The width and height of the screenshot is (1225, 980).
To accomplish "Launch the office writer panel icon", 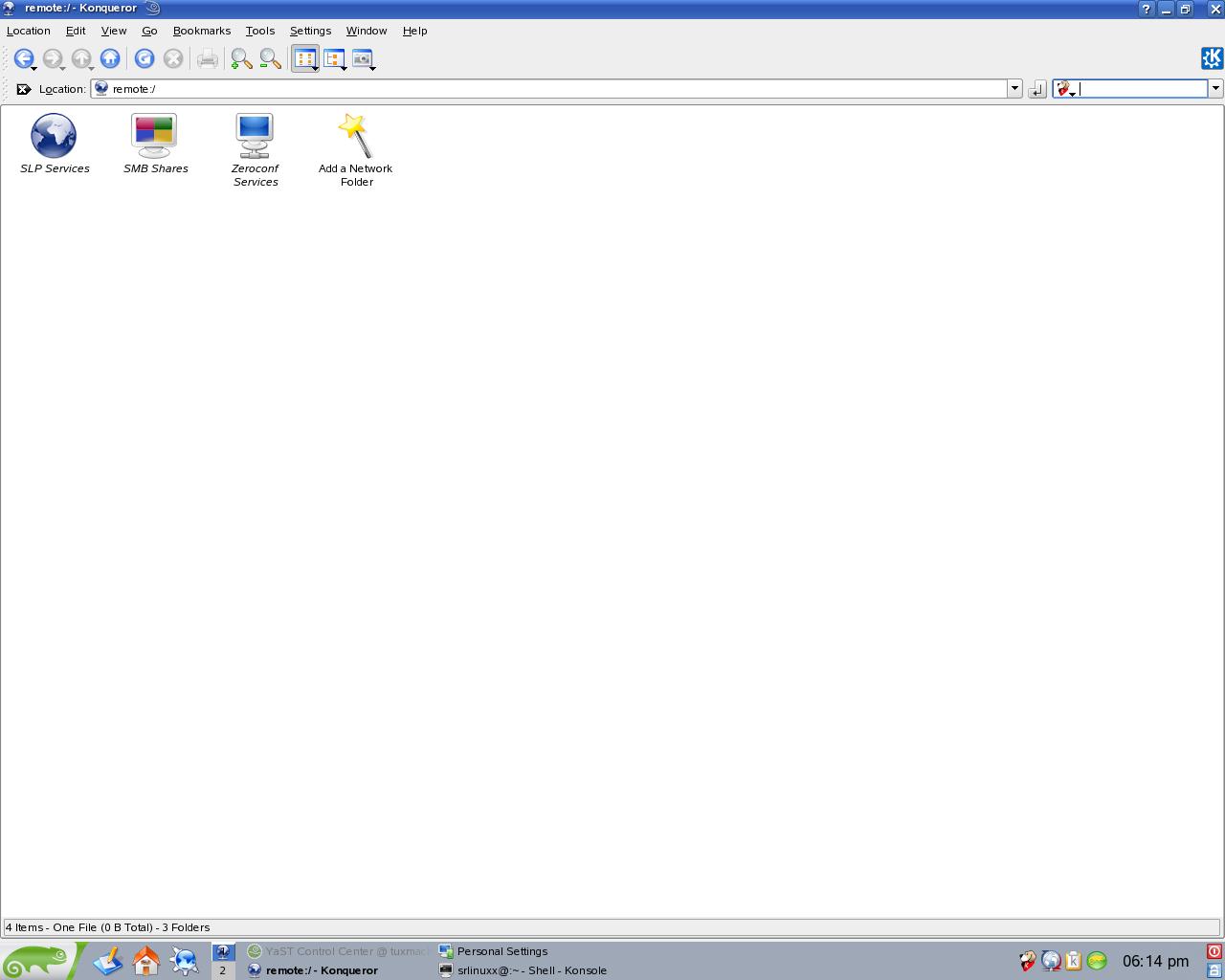I will [x=108, y=960].
